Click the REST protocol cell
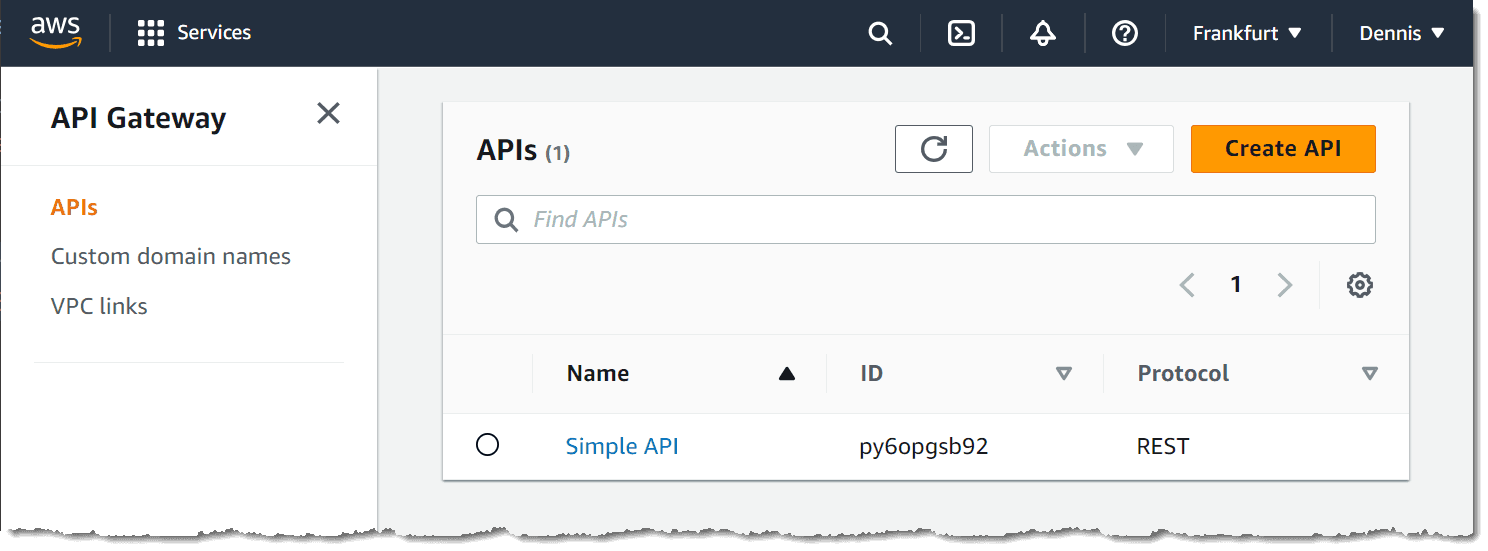The width and height of the screenshot is (1488, 551). pyautogui.click(x=1163, y=446)
